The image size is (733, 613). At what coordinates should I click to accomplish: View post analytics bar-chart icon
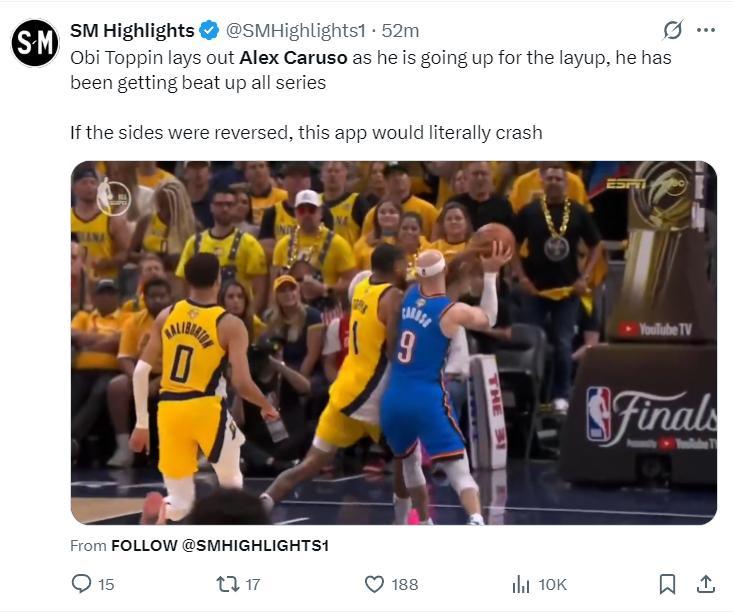click(520, 584)
